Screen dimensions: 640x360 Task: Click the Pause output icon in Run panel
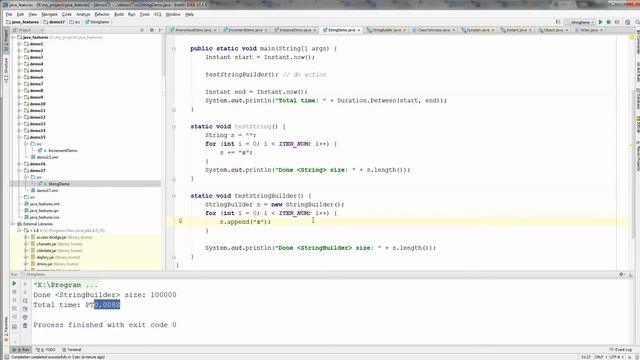pos(14,300)
